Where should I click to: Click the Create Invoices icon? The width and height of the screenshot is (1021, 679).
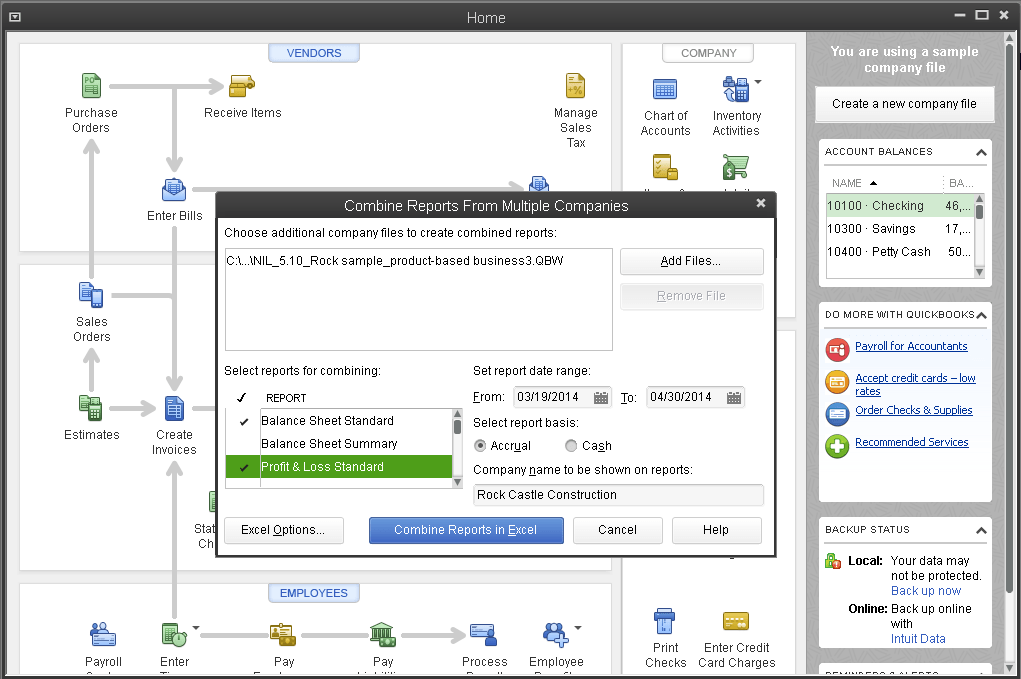tap(174, 409)
